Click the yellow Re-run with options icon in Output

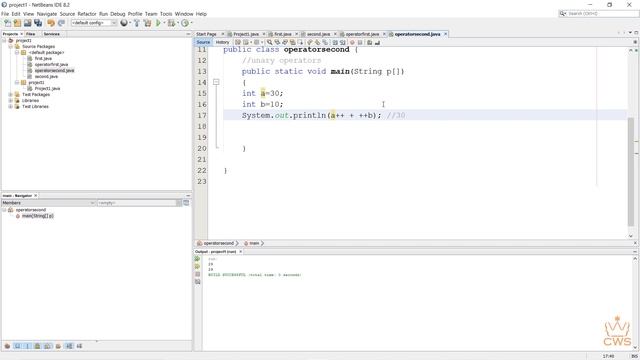[x=198, y=267]
